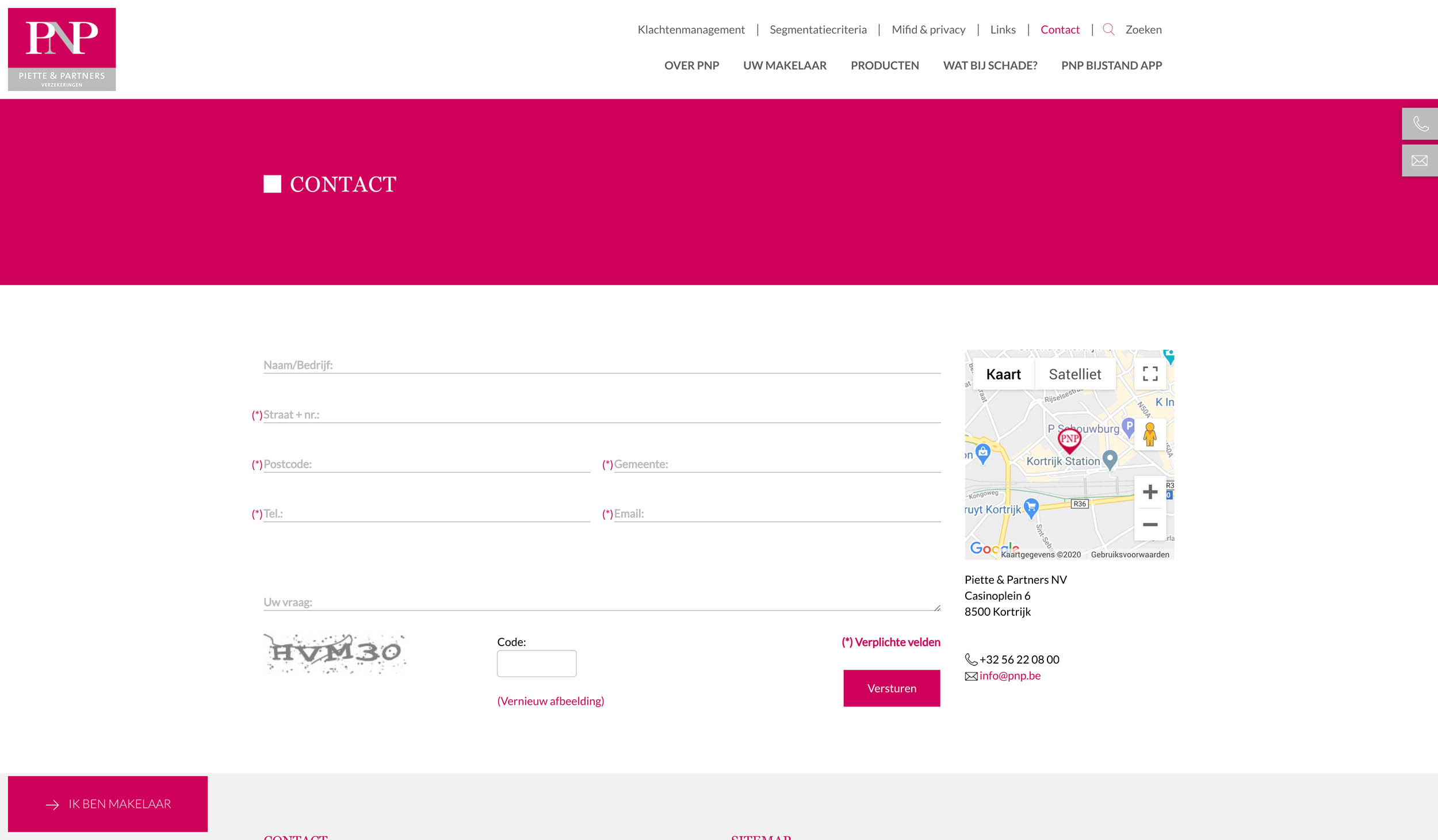Image resolution: width=1438 pixels, height=840 pixels.
Task: Zoom in on the map
Action: [1149, 492]
